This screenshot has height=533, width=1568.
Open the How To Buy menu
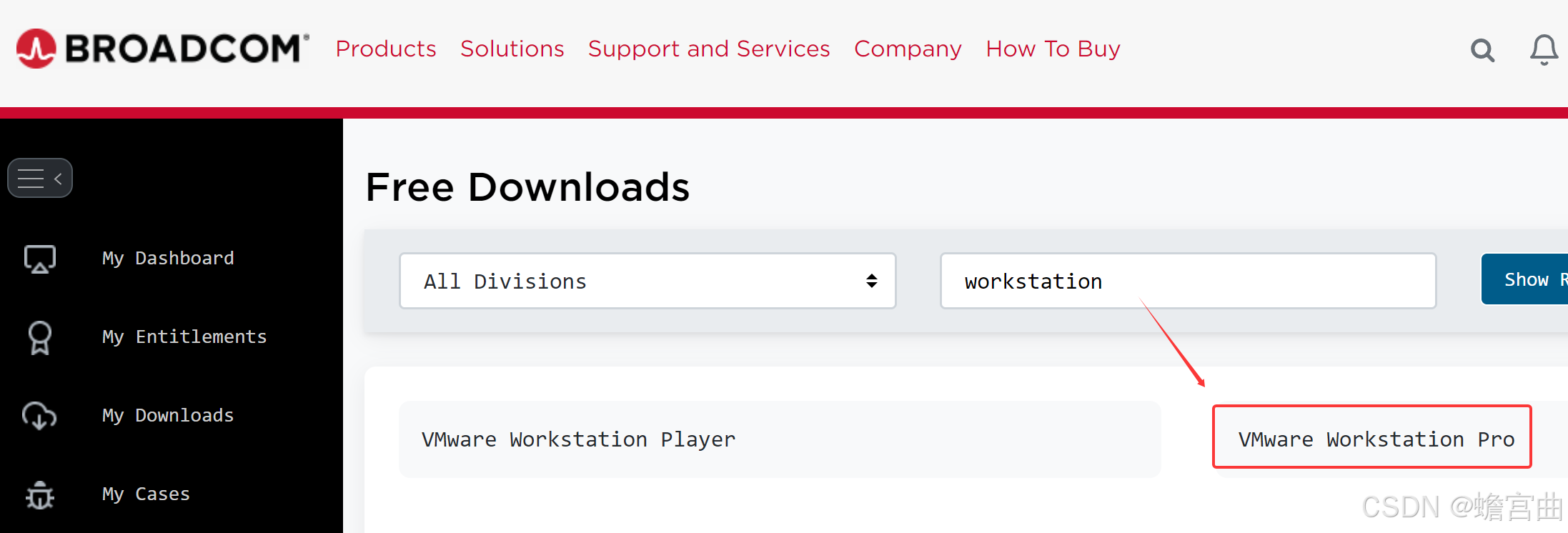pos(1053,49)
